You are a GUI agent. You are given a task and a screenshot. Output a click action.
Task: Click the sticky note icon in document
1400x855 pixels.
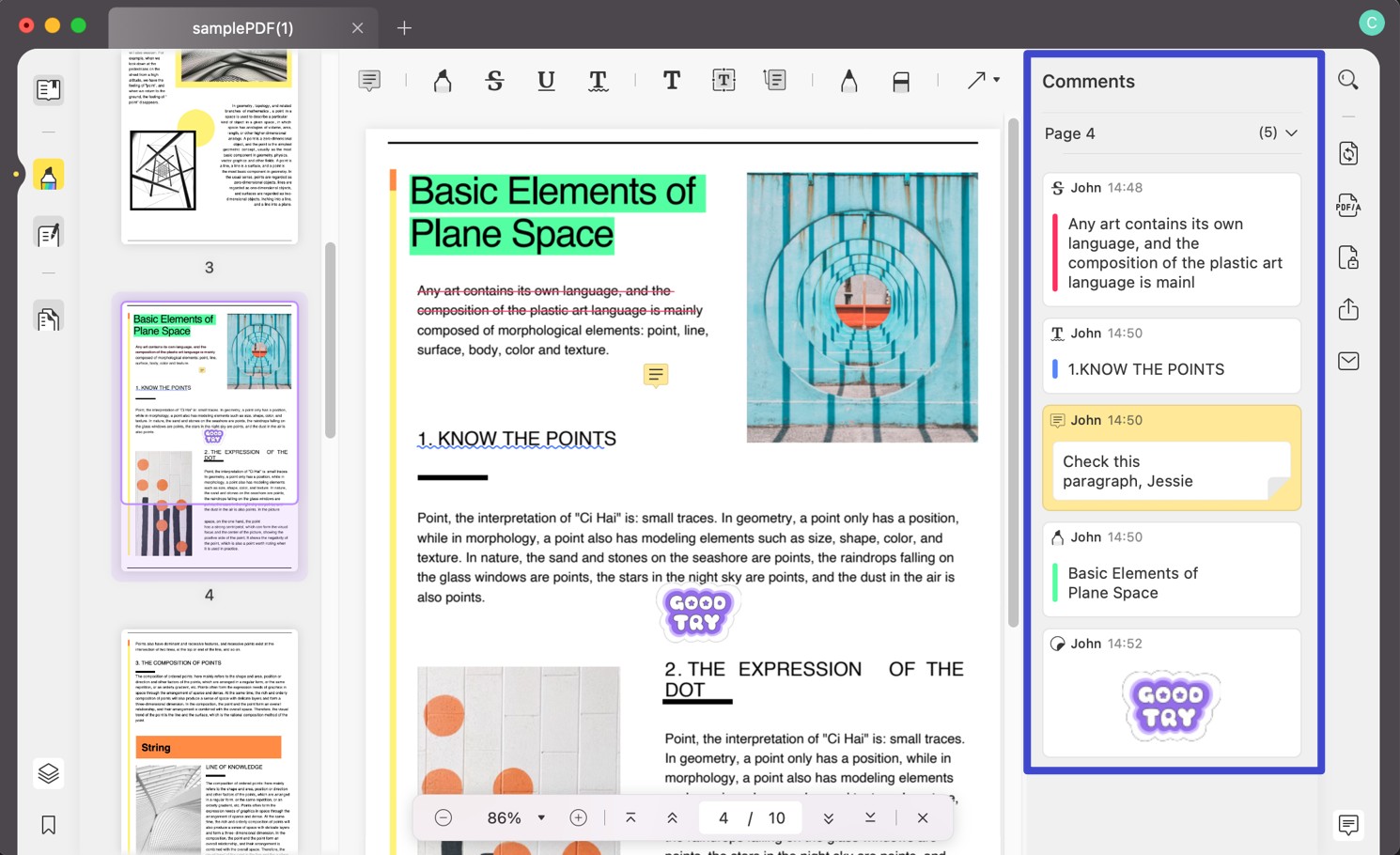point(656,376)
